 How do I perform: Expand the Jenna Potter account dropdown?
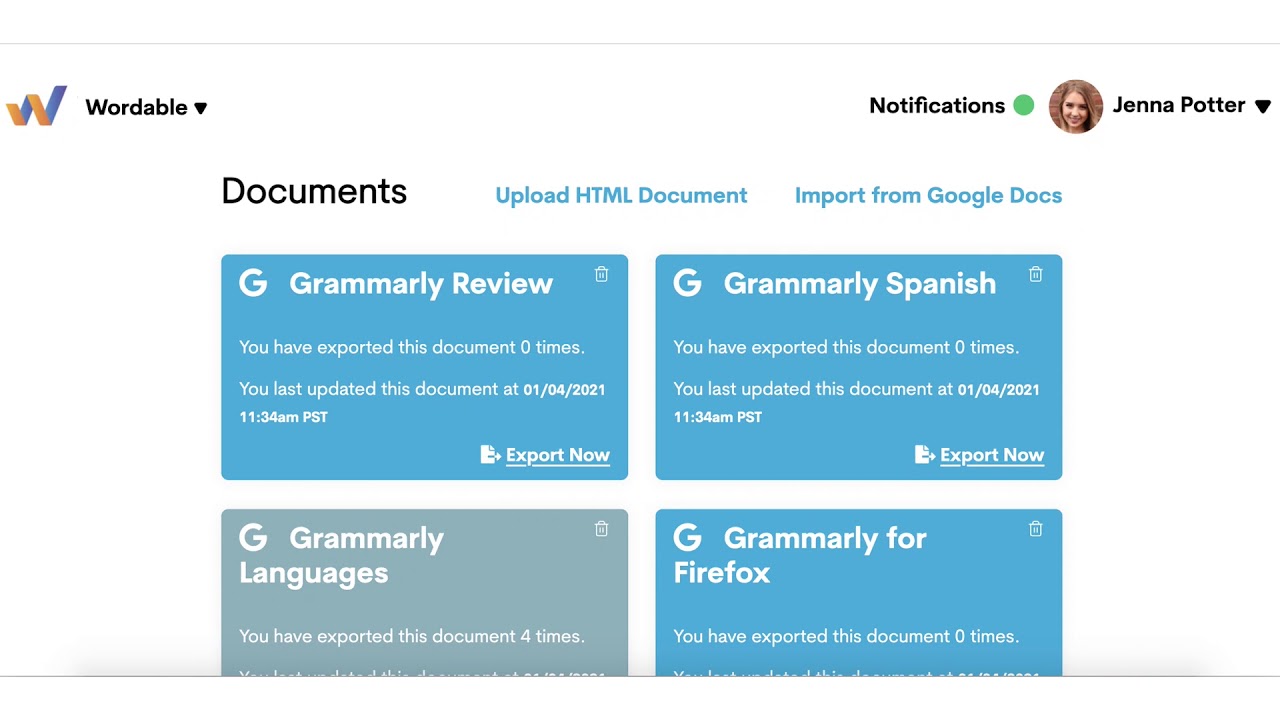click(x=1262, y=106)
